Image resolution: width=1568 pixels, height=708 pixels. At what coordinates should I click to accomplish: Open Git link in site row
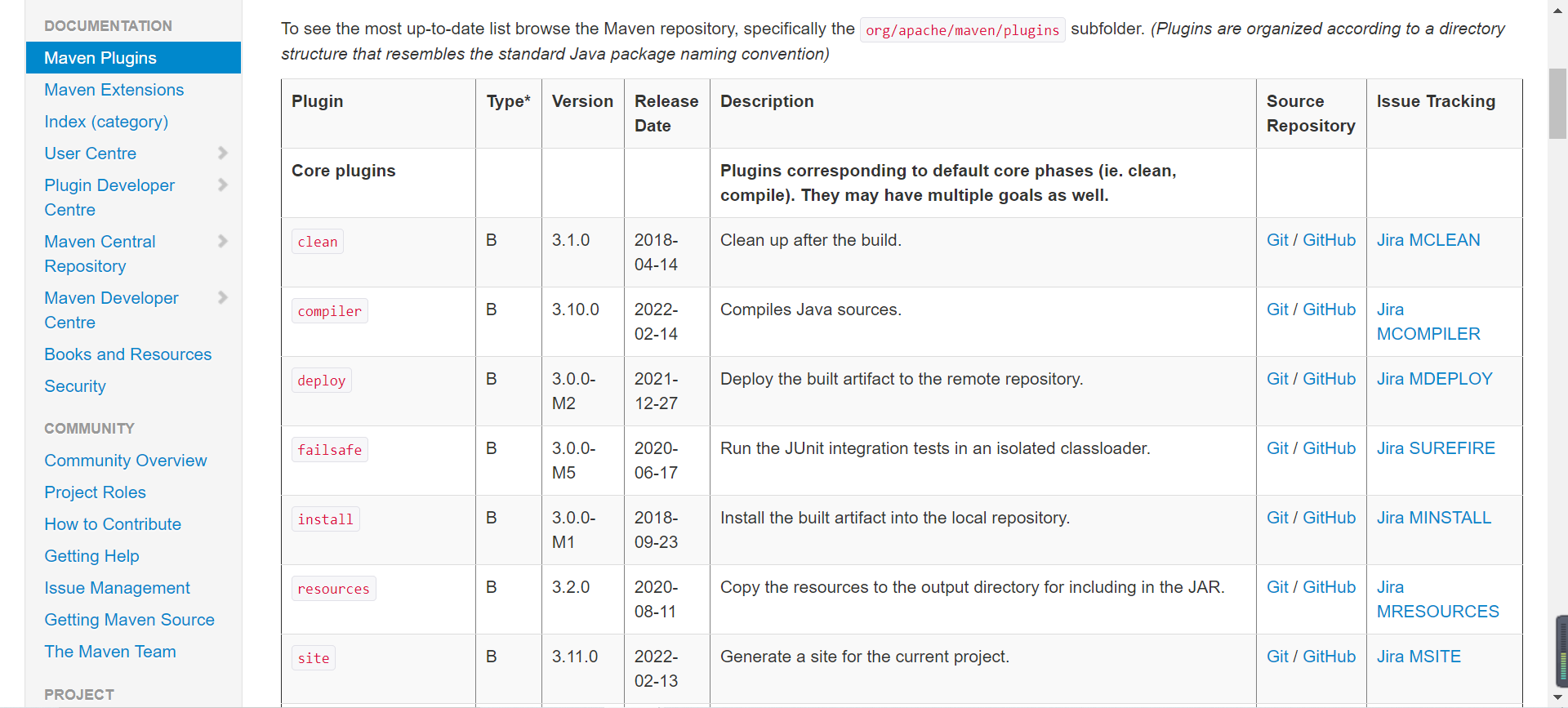coord(1277,657)
